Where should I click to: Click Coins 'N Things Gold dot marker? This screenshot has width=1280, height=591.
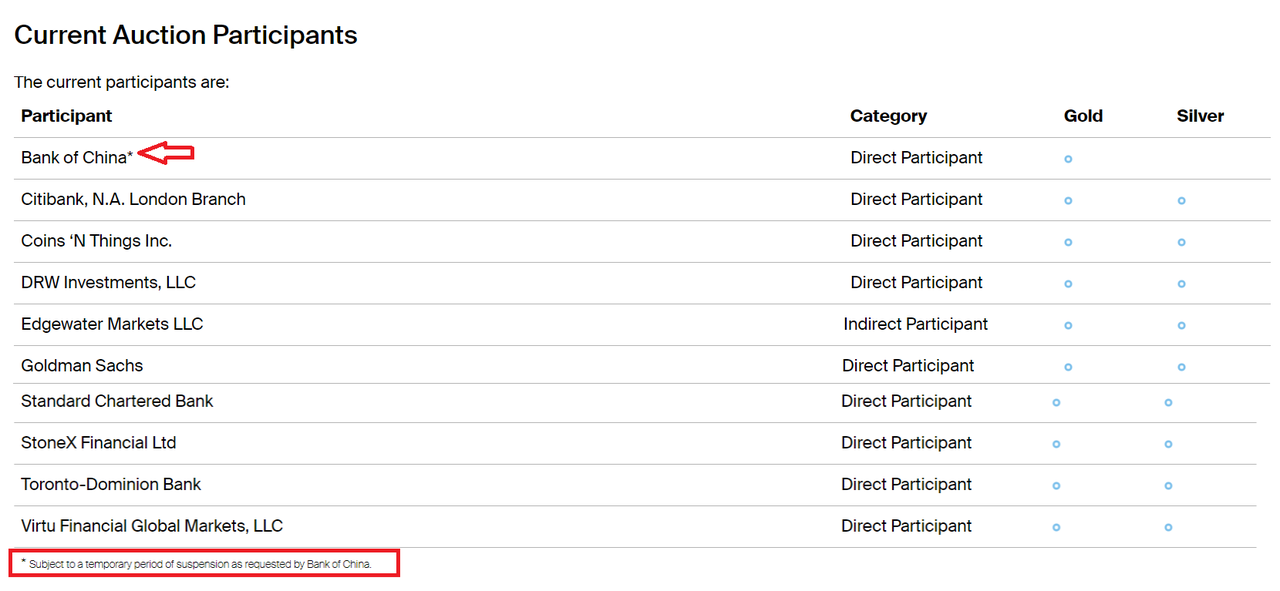[x=1068, y=243]
